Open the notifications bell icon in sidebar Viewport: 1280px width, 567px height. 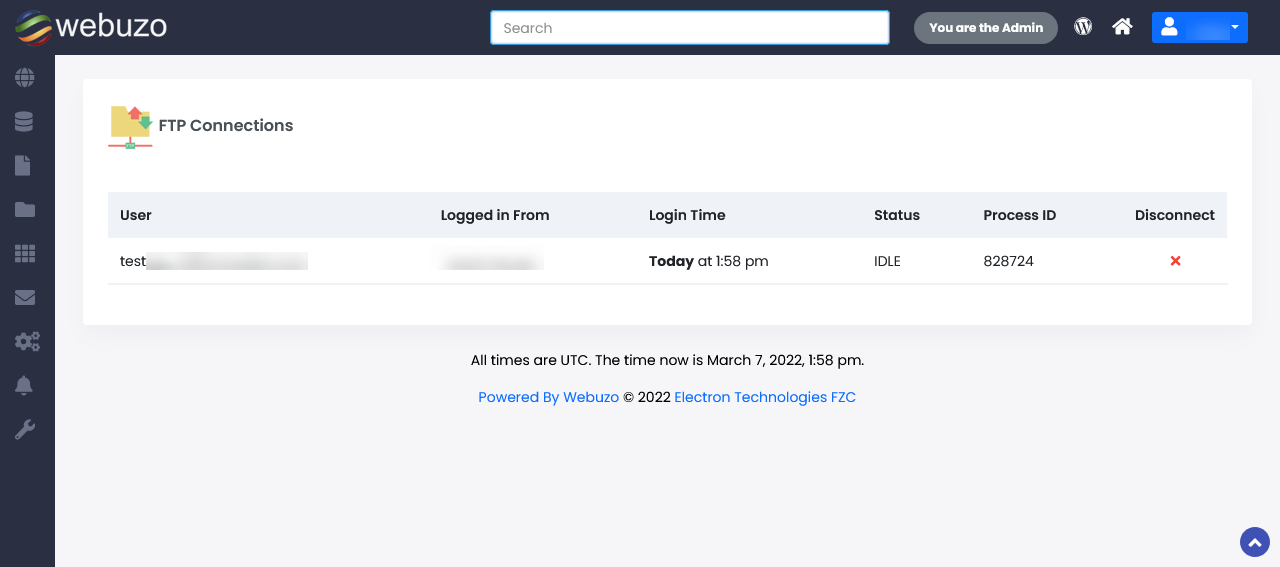click(x=25, y=386)
